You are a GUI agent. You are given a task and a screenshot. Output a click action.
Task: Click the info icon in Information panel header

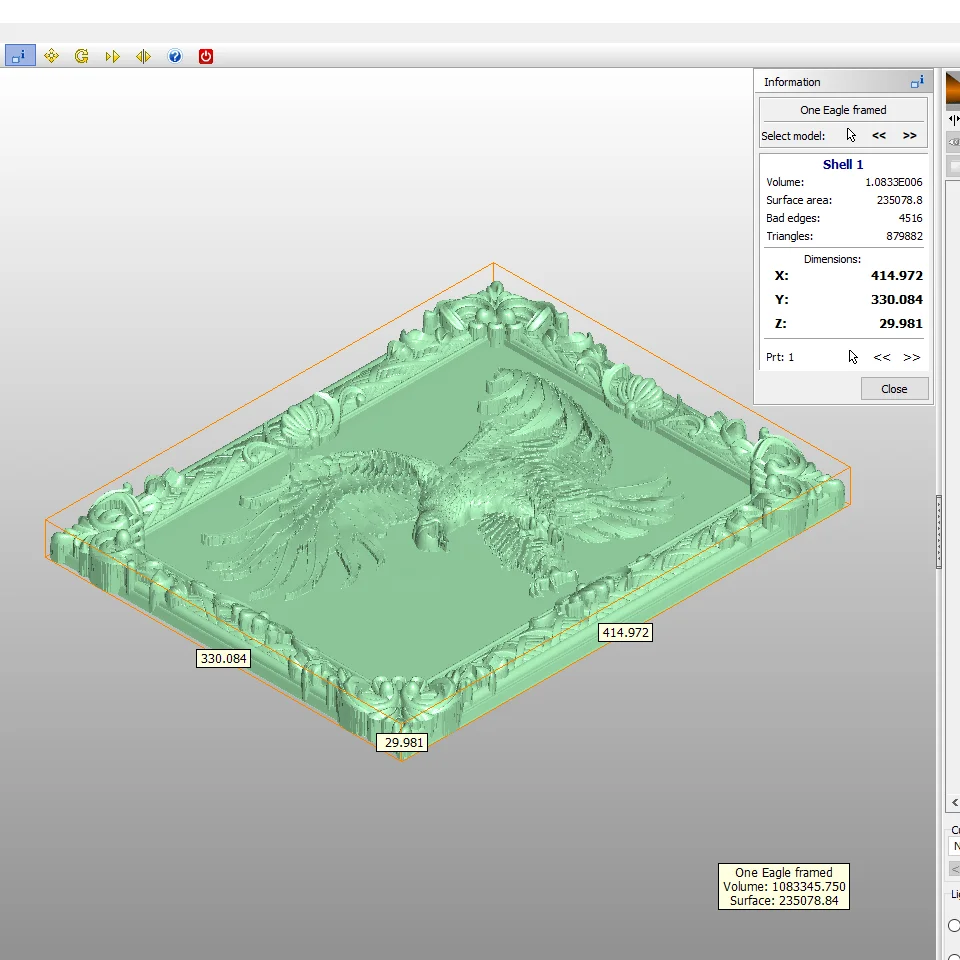[x=916, y=82]
